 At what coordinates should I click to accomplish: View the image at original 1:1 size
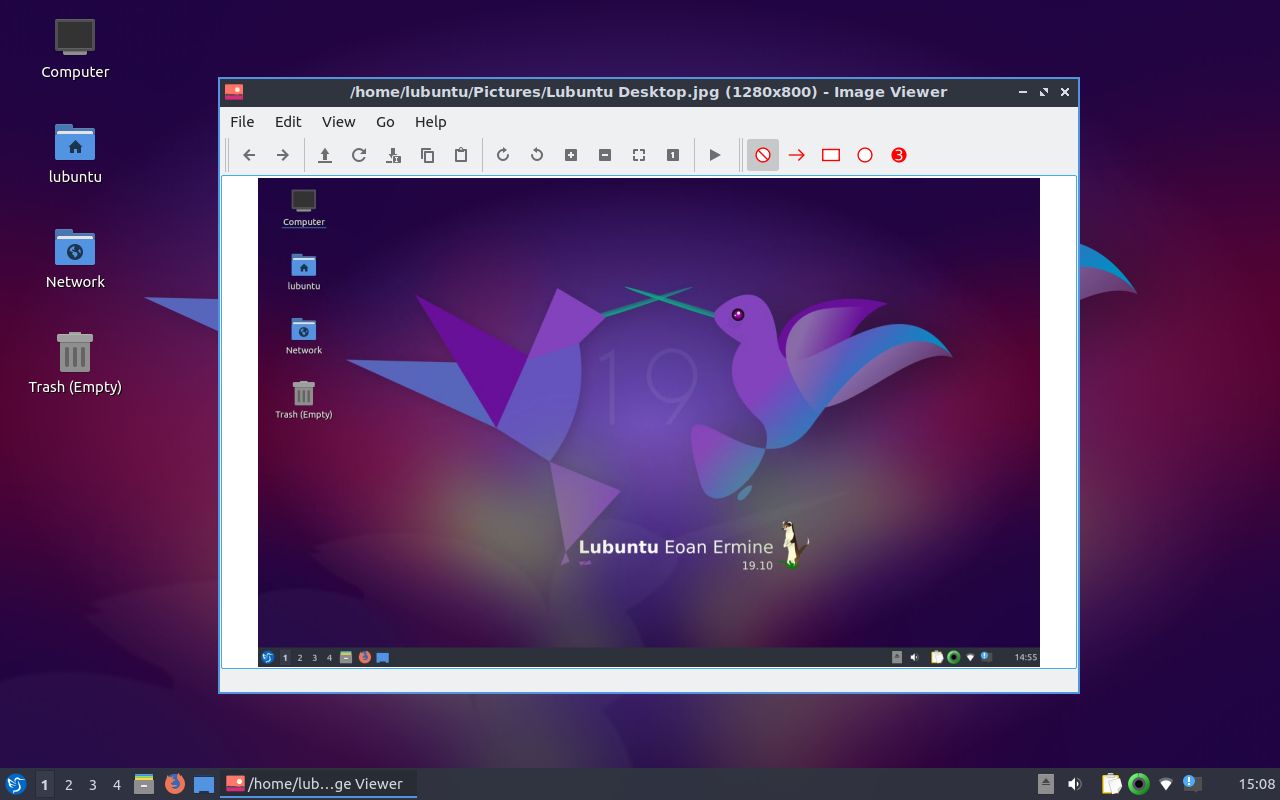[x=672, y=155]
